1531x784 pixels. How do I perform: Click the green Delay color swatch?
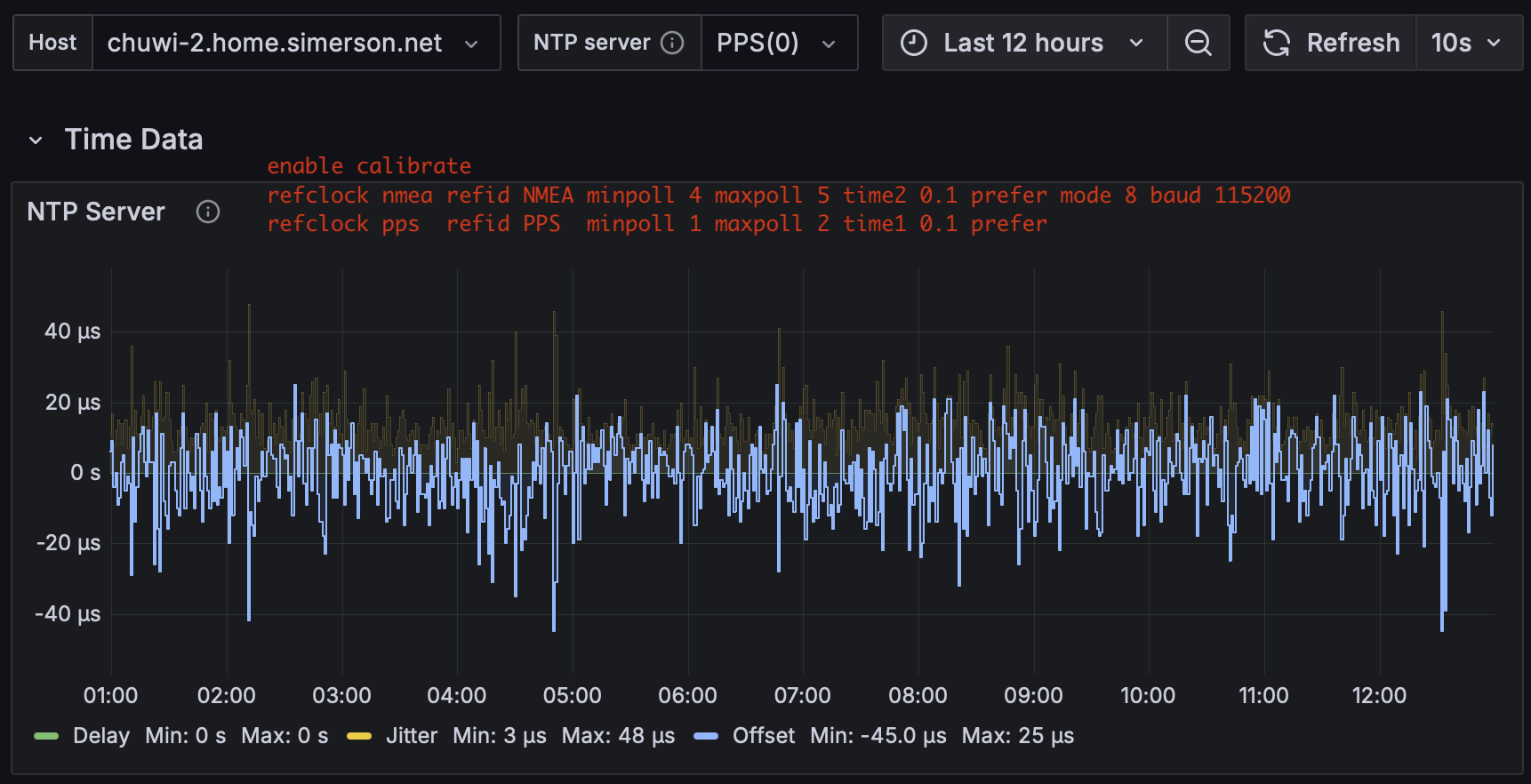point(46,736)
